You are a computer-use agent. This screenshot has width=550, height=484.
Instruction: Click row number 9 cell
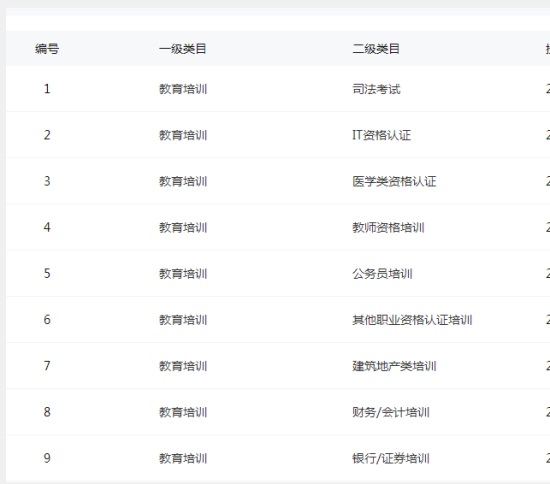[x=47, y=458]
